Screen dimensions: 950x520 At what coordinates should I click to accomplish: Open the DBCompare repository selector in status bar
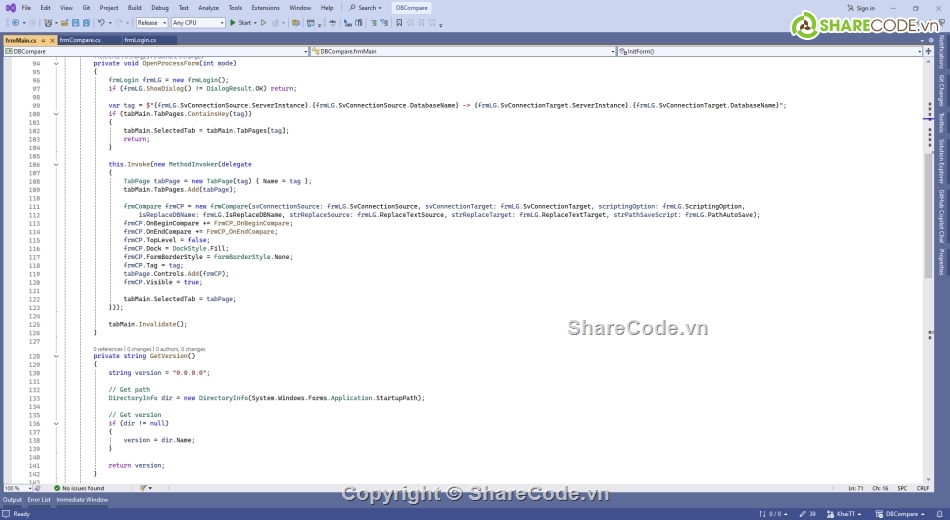tap(900, 514)
